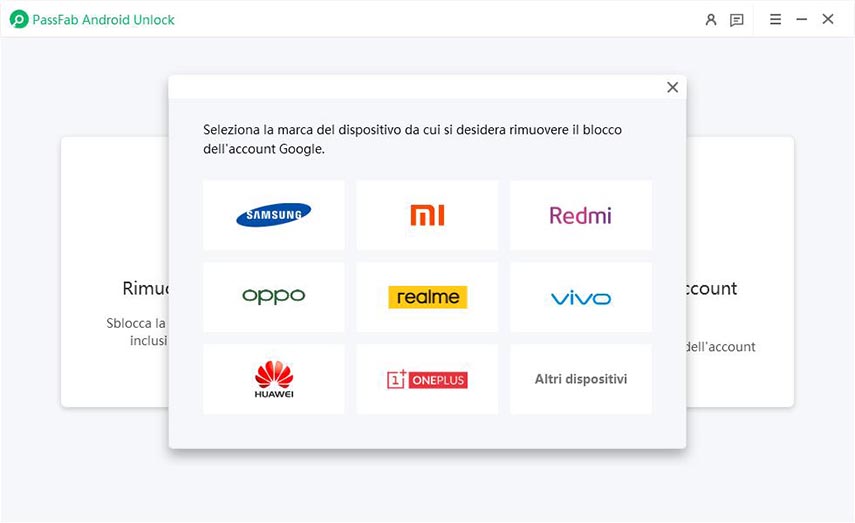Close the PassFab Android Unlock window

[828, 19]
